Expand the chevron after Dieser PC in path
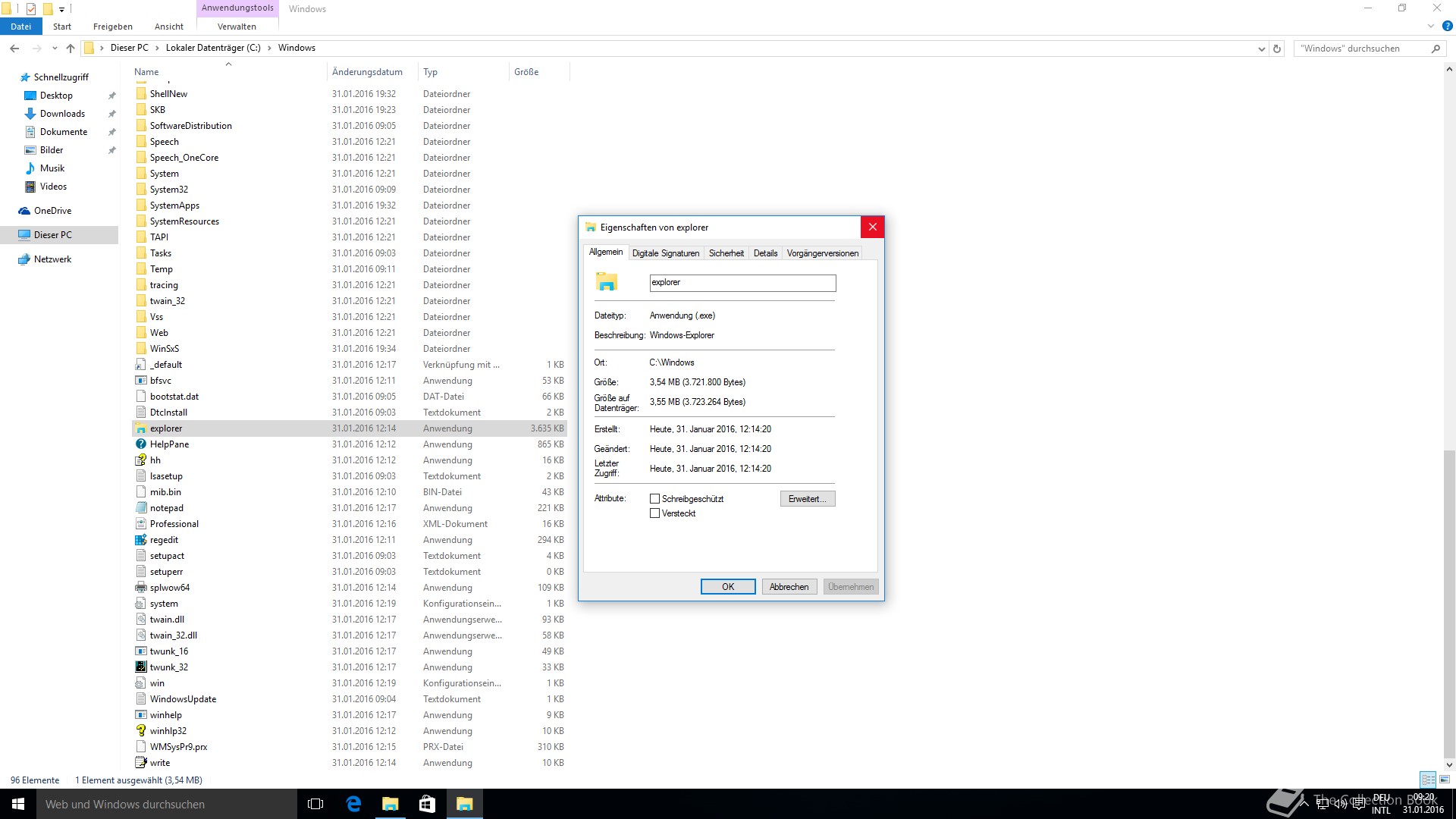1456x819 pixels. coord(158,48)
